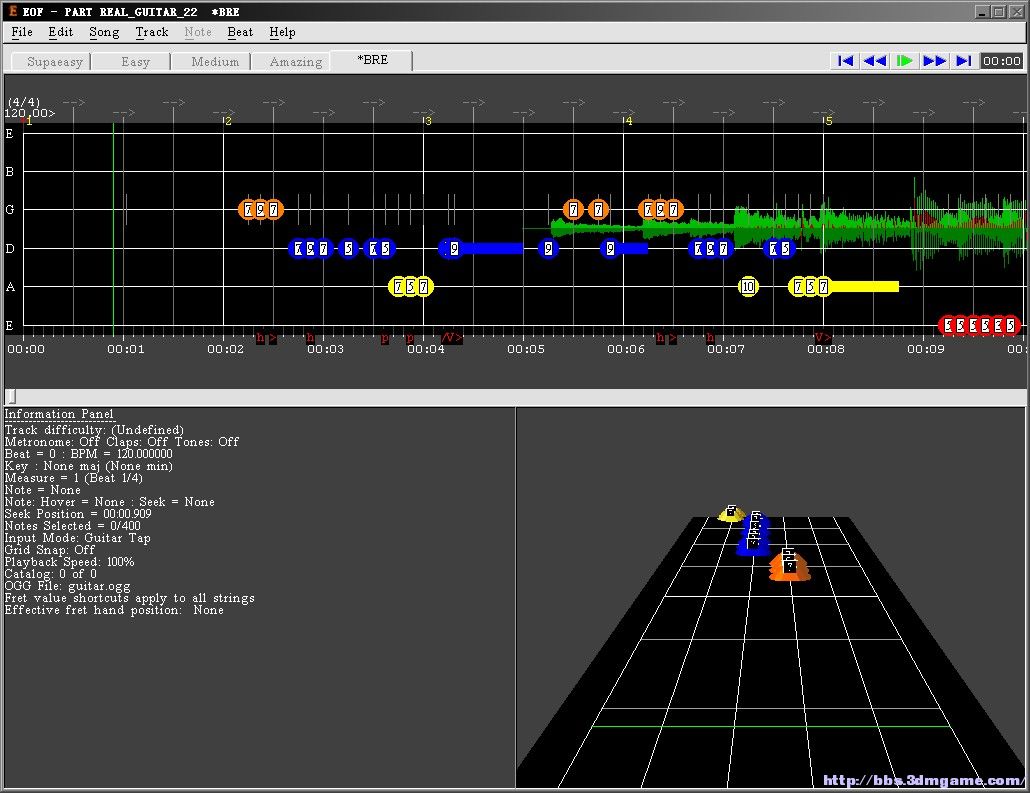Click measure marker 5 in the beat ruler
Screen dimensions: 1030x793
pos(828,121)
